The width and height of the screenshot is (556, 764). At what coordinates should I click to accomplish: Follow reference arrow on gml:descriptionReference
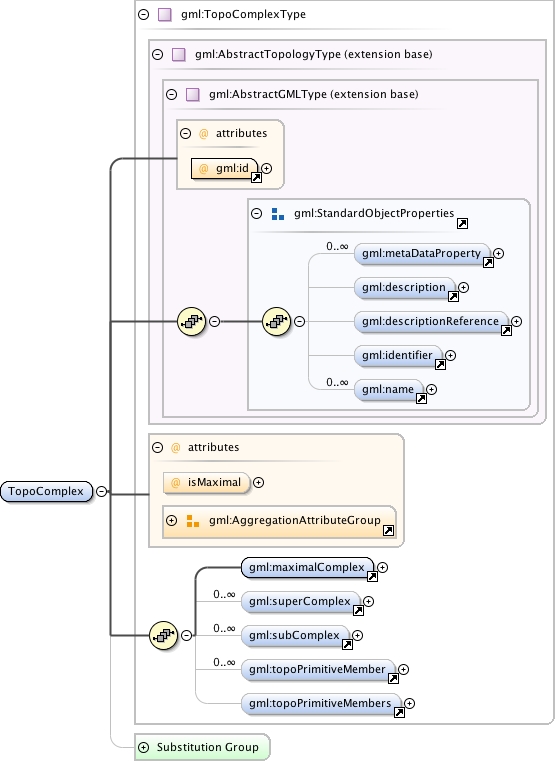coord(506,331)
